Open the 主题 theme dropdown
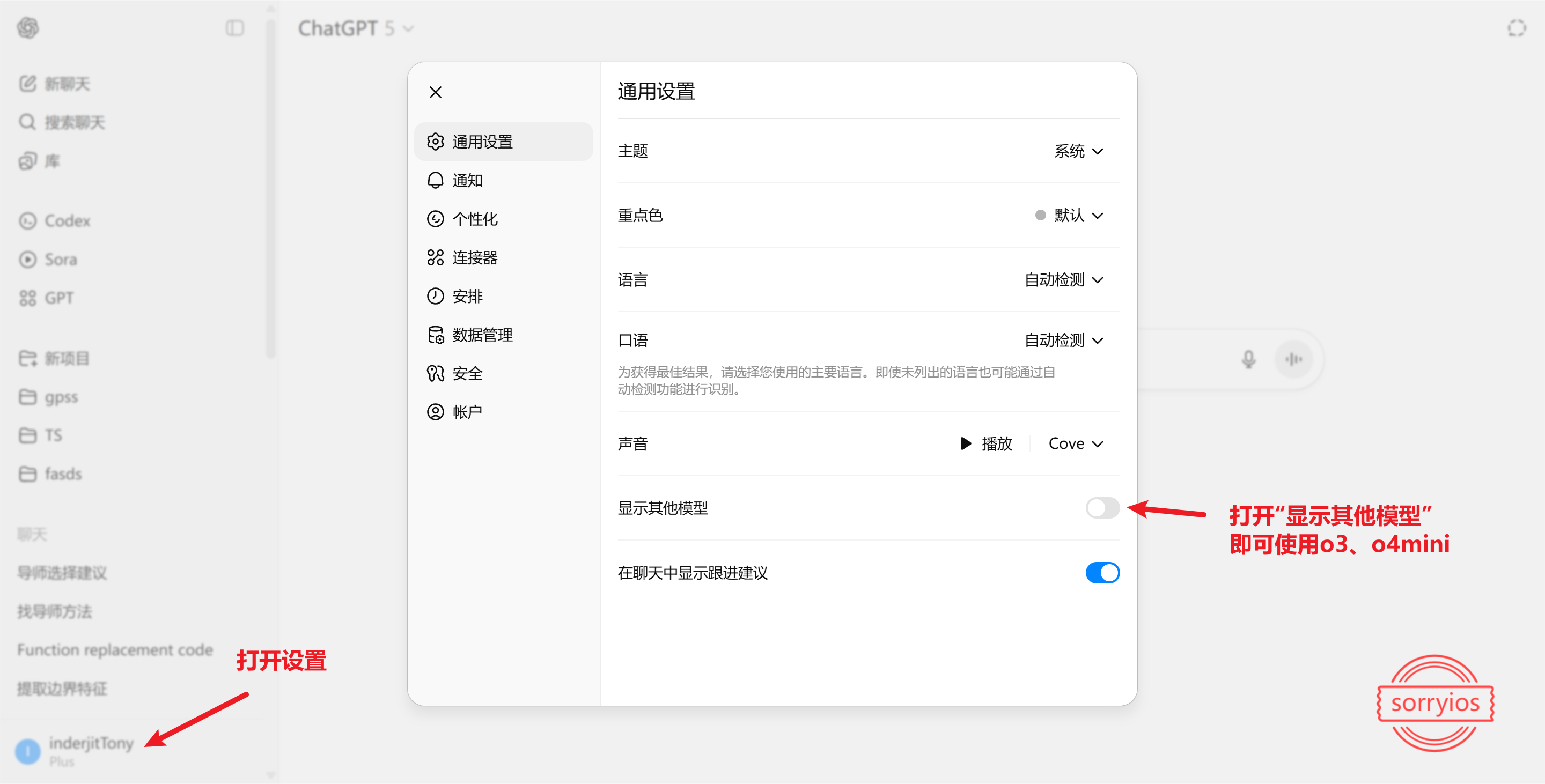This screenshot has width=1545, height=784. (1078, 151)
